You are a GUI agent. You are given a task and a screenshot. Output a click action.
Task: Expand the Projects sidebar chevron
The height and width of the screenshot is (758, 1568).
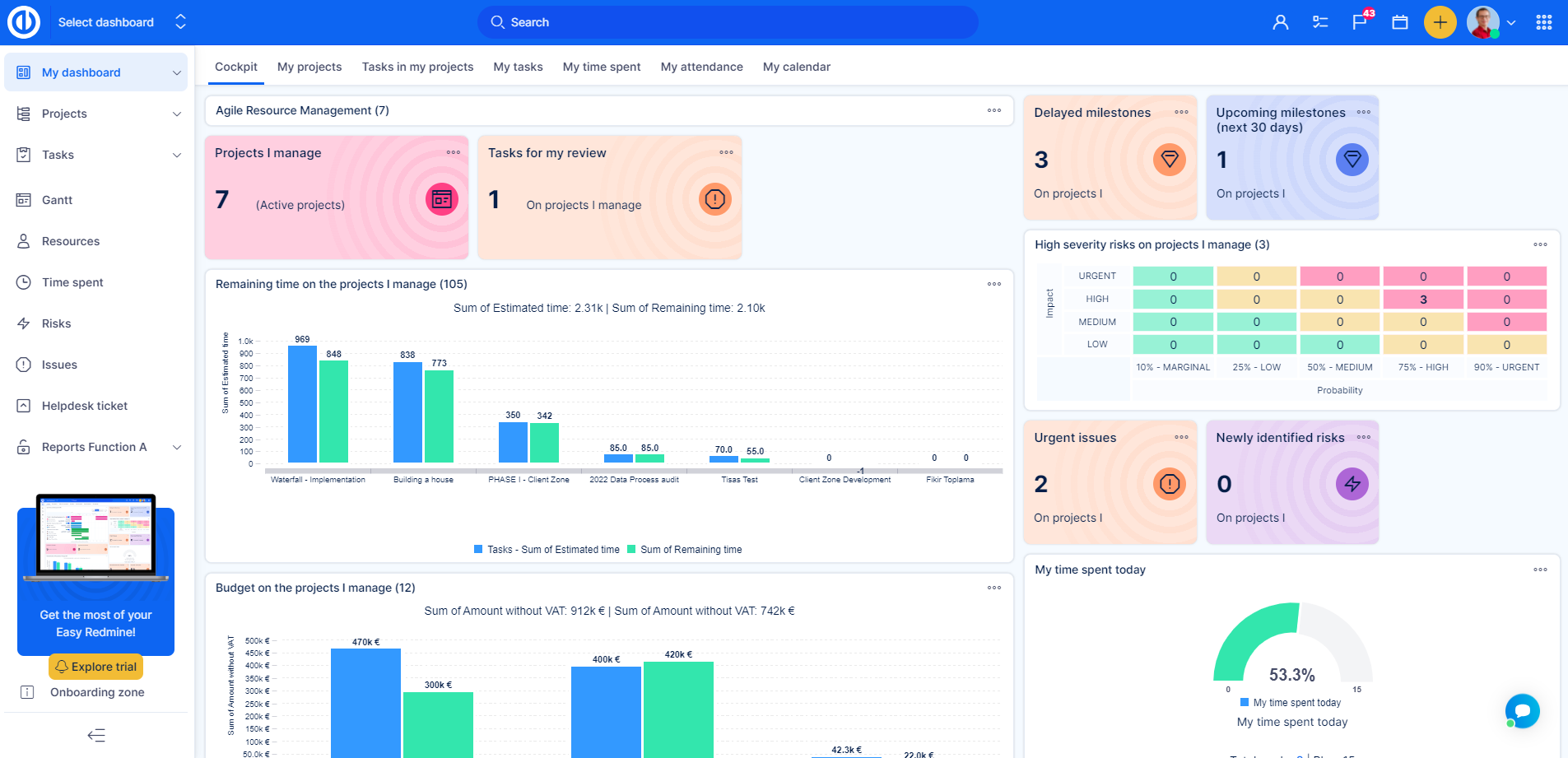(177, 114)
